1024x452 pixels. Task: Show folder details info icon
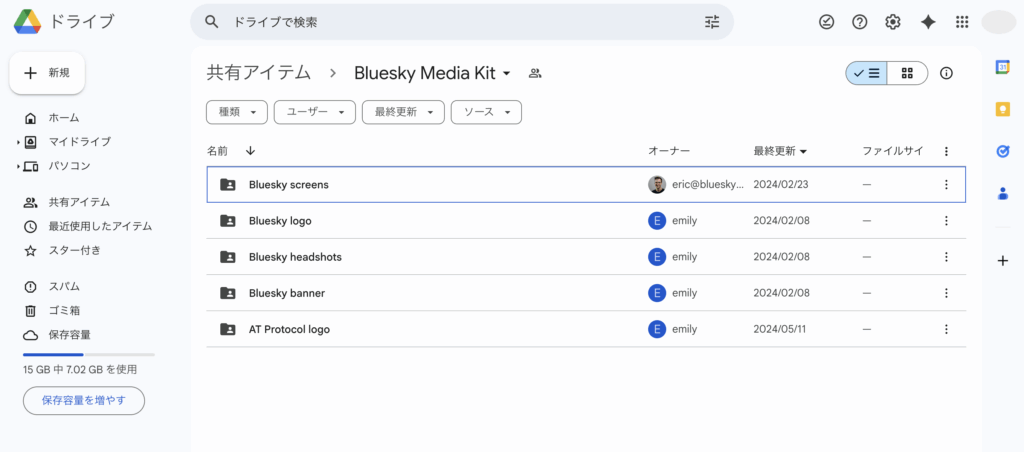pos(946,73)
